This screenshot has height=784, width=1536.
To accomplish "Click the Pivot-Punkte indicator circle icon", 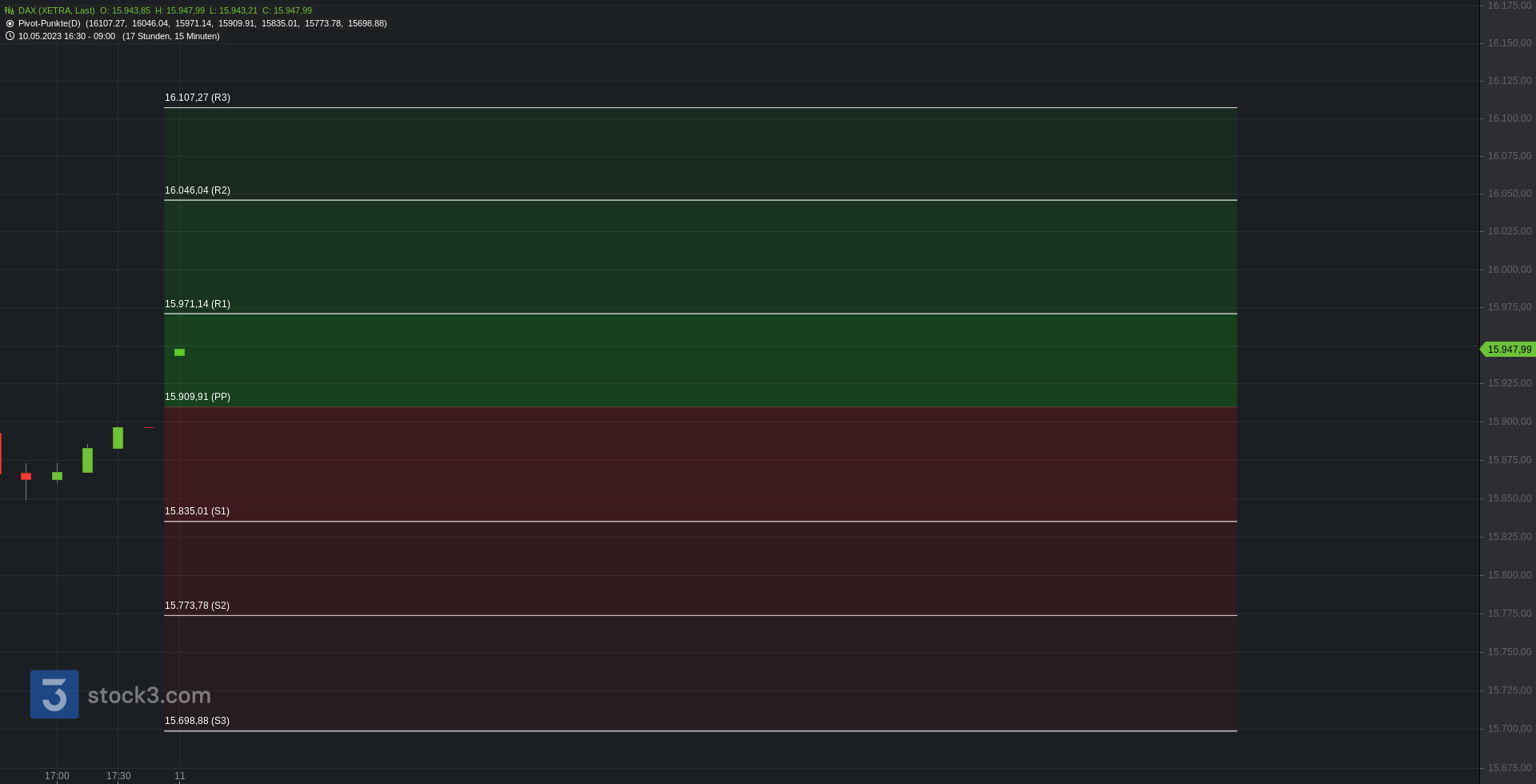I will pos(10,23).
